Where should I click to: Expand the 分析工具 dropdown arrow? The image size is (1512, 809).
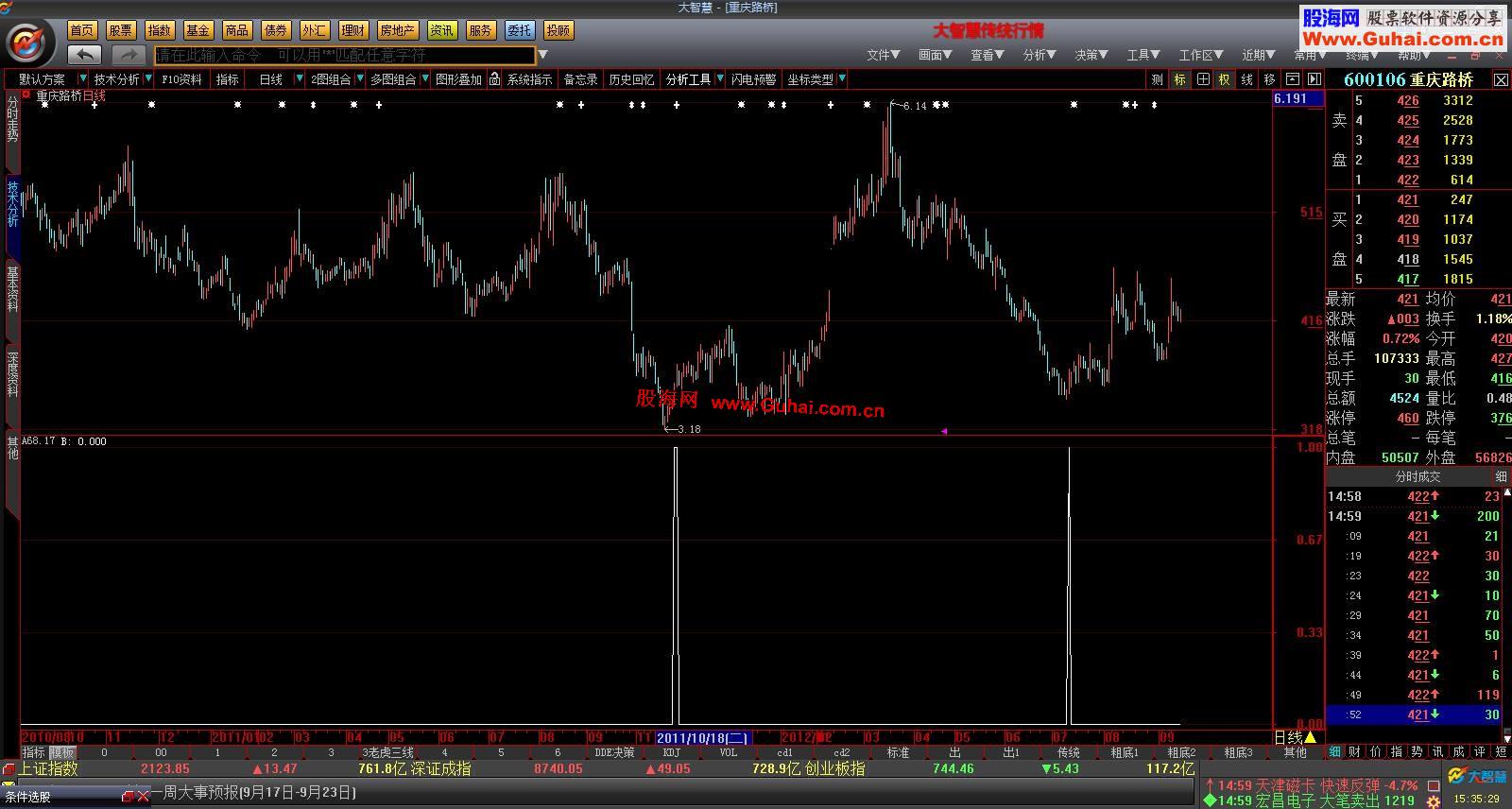coord(720,79)
